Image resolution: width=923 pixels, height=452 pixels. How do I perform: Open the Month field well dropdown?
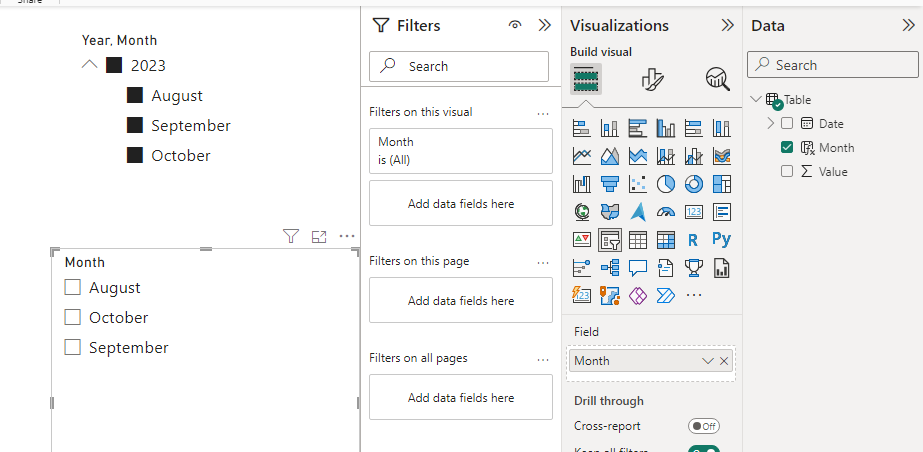tap(708, 361)
